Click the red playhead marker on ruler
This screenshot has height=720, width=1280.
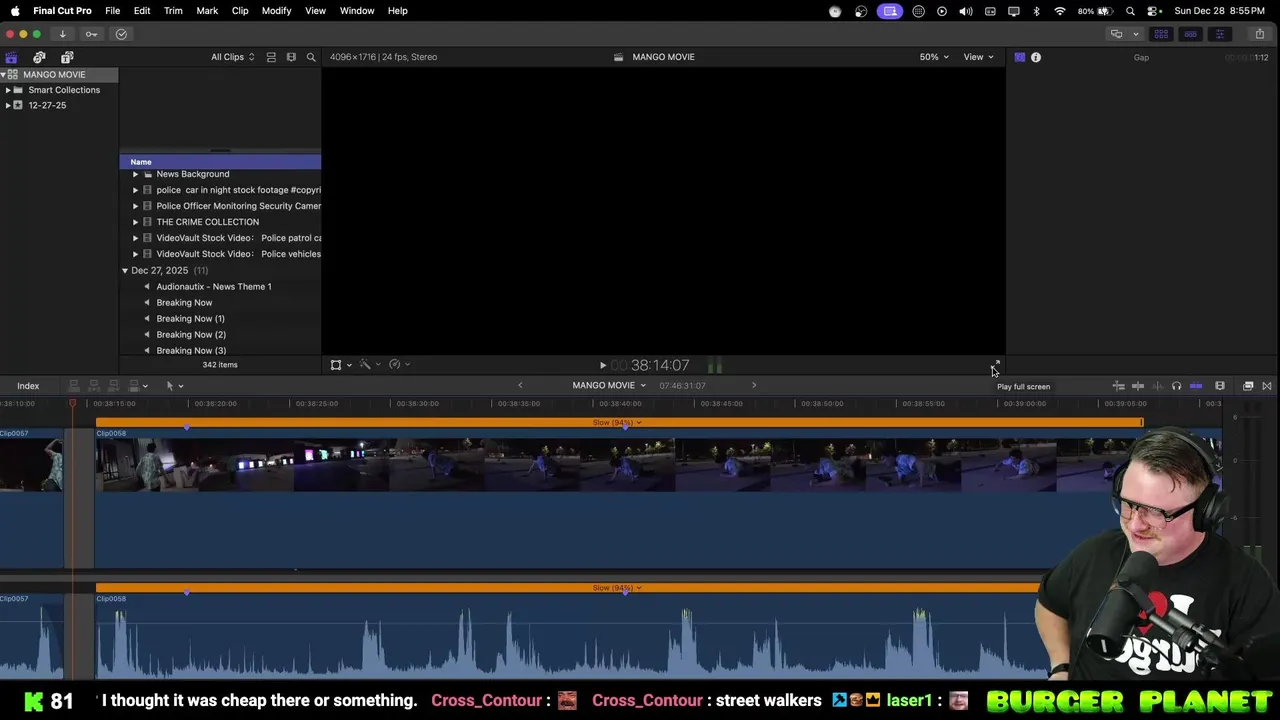(x=72, y=404)
